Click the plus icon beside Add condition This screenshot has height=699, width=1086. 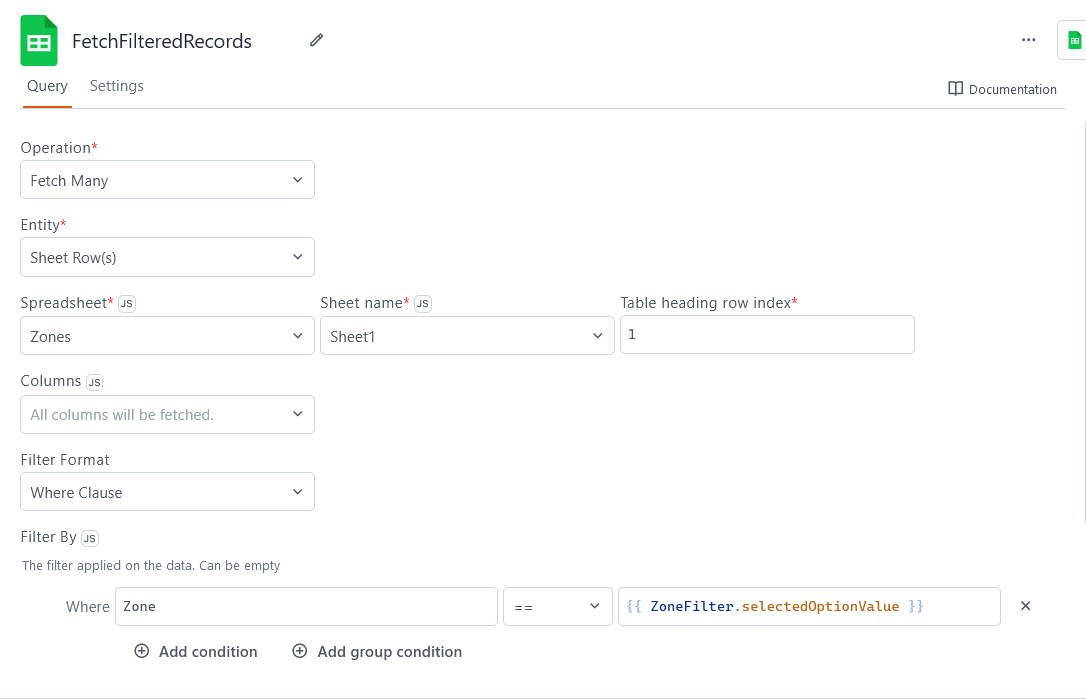[x=142, y=651]
